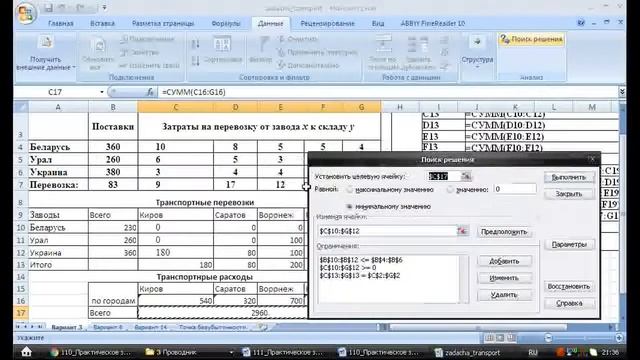Click the Выполнить button
This screenshot has height=360, width=640.
pyautogui.click(x=569, y=178)
